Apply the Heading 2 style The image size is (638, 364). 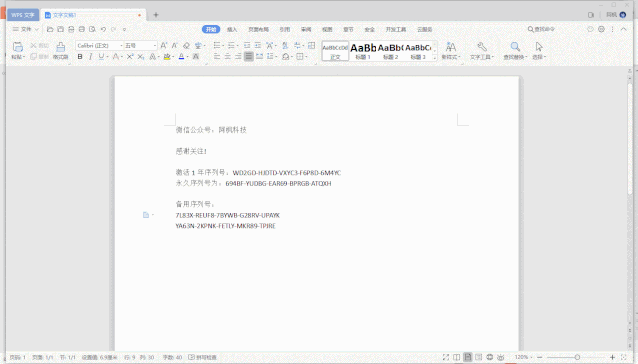[x=390, y=51]
